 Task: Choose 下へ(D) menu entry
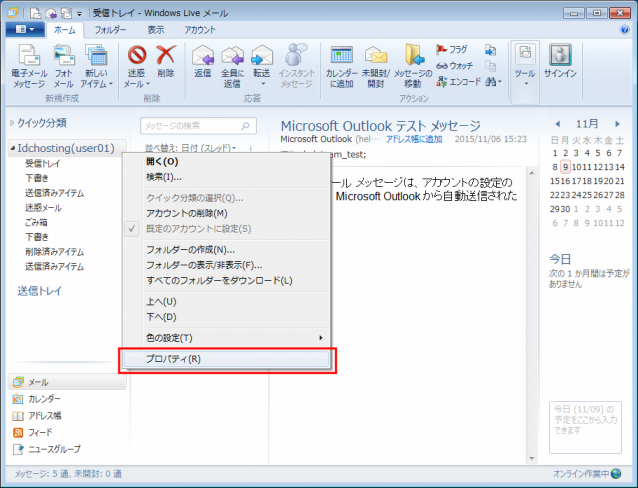pos(226,317)
